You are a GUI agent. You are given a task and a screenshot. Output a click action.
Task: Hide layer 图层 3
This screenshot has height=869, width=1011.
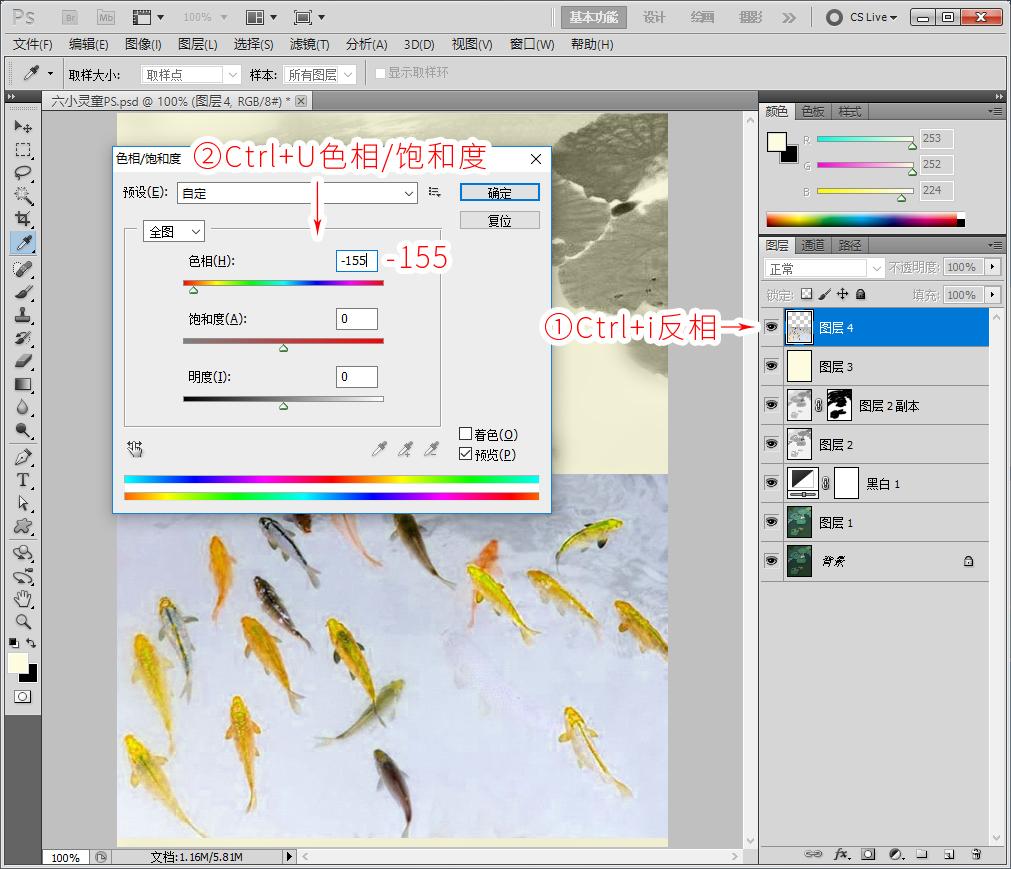771,366
